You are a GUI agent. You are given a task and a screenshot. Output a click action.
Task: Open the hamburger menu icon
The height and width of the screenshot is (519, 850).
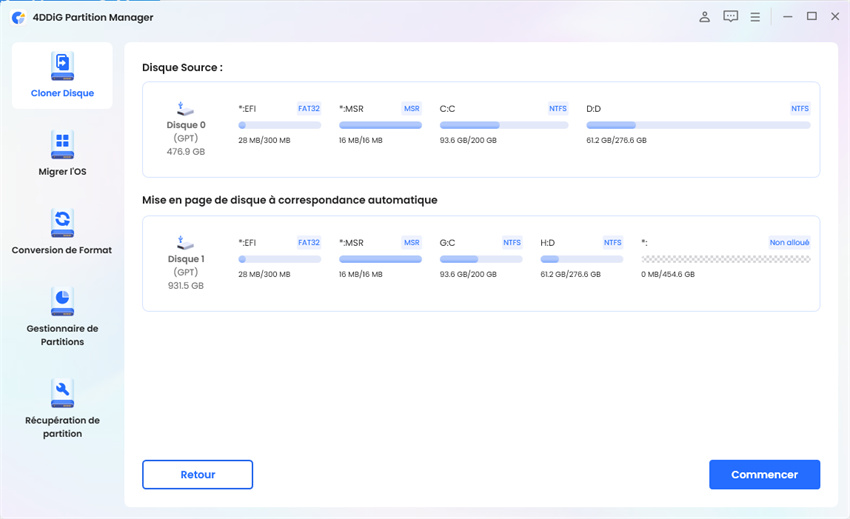(756, 17)
